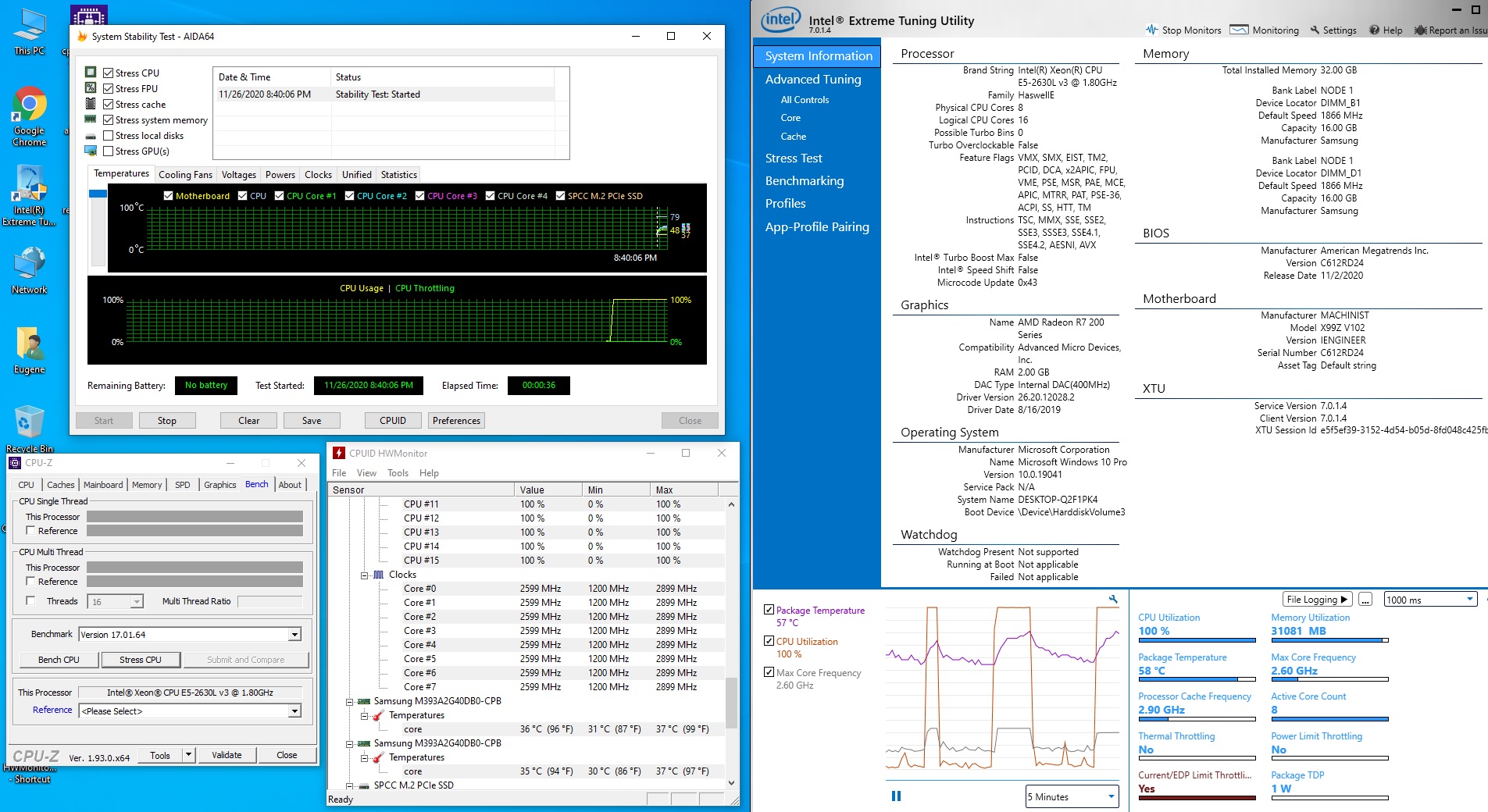This screenshot has height=812, width=1488.
Task: Enable the Threads checkbox in CPU-Z
Action: [x=30, y=600]
